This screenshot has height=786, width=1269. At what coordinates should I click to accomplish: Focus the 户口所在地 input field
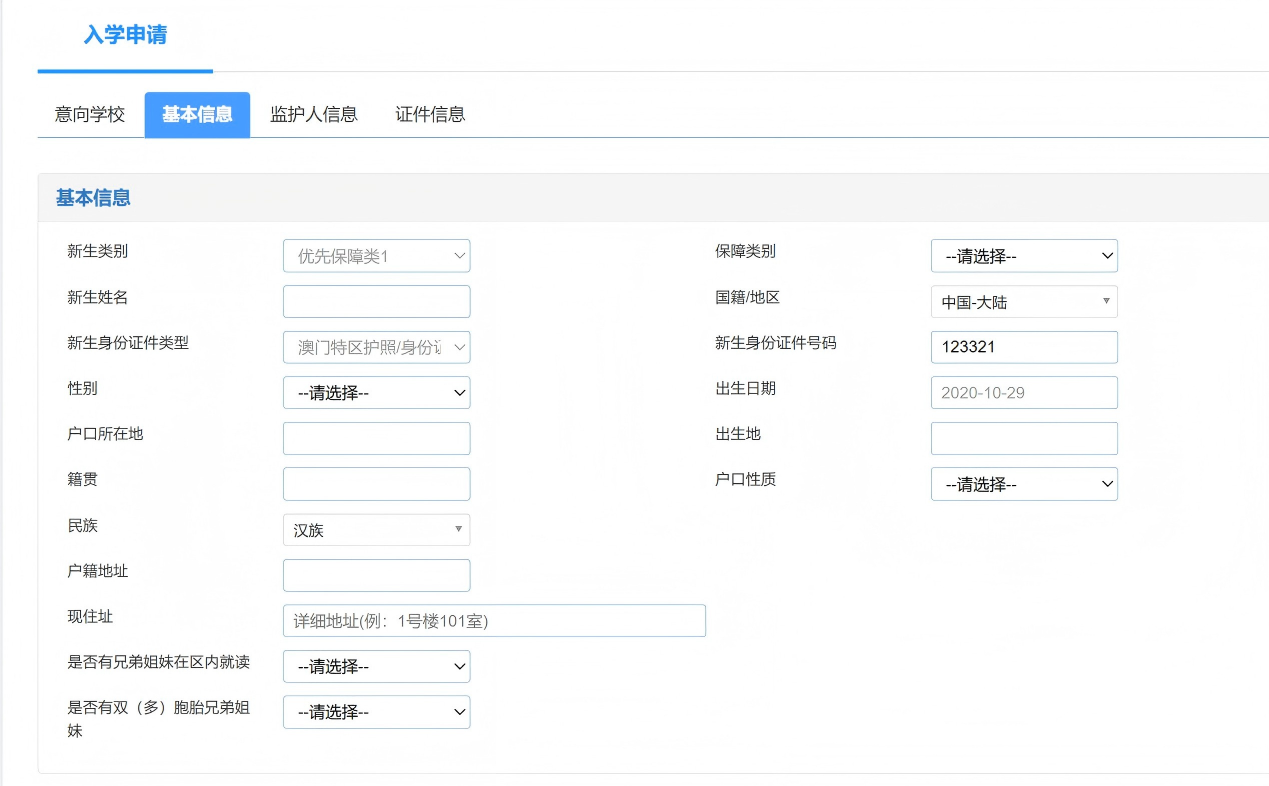pyautogui.click(x=376, y=438)
